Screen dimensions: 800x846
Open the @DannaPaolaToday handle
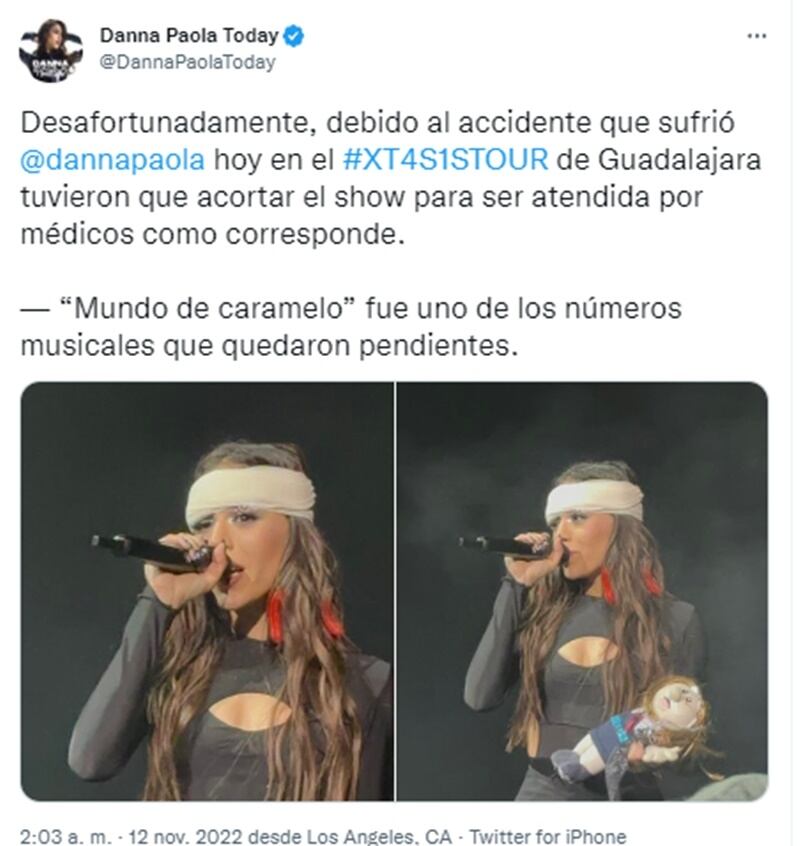pyautogui.click(x=187, y=62)
